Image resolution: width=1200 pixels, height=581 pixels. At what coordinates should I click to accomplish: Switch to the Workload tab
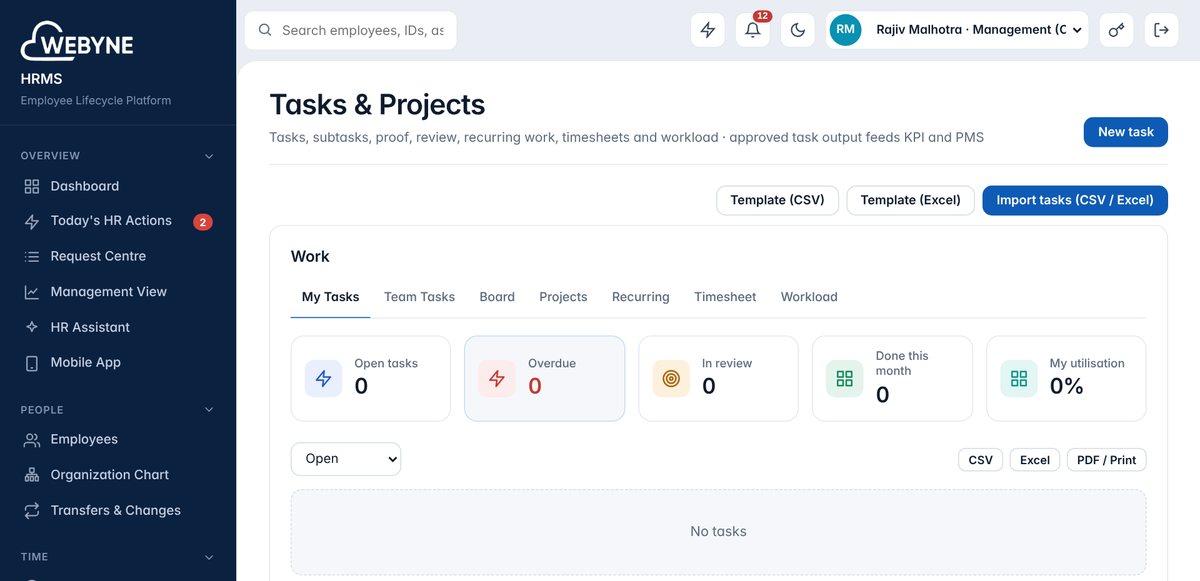pos(809,297)
